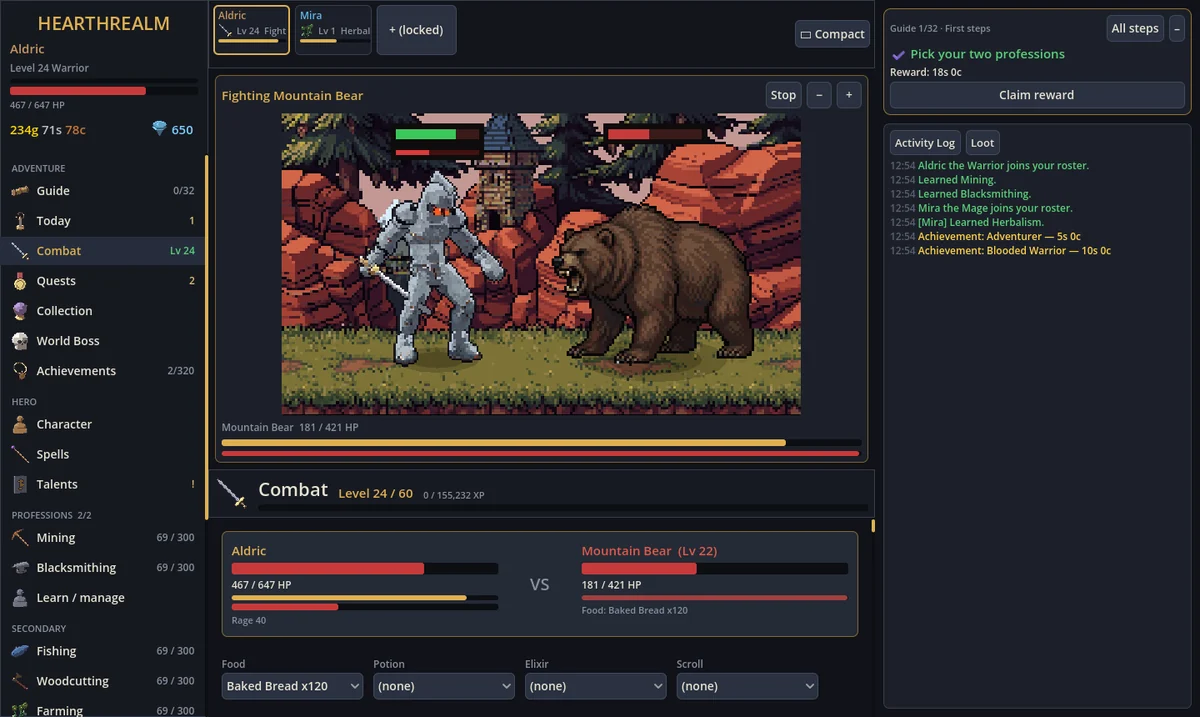Click the yellow attack progress bar under Mountain Bear

click(541, 442)
